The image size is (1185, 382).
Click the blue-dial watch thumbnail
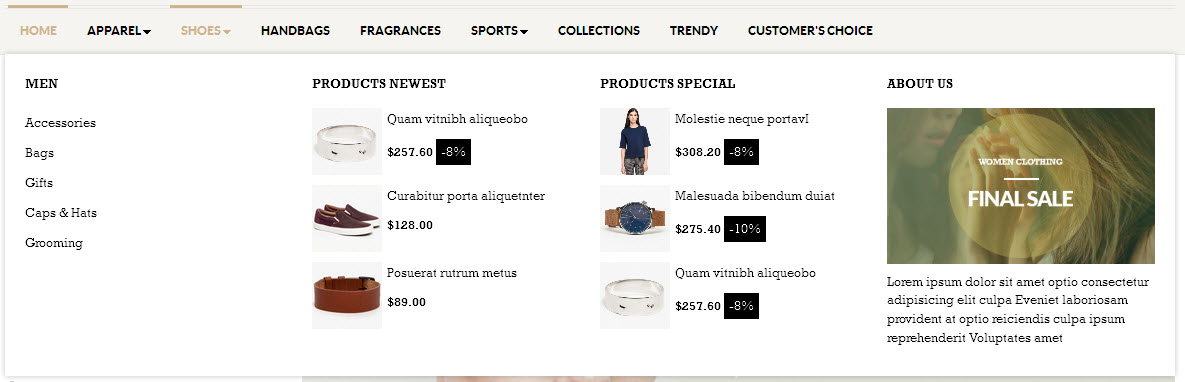click(x=635, y=219)
